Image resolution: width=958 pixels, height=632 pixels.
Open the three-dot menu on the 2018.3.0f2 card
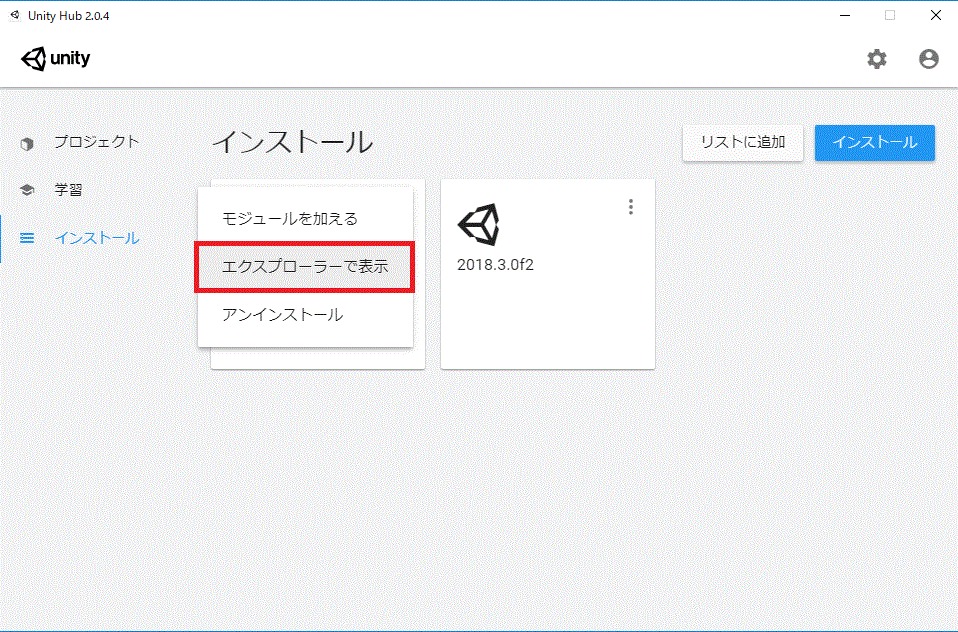630,207
